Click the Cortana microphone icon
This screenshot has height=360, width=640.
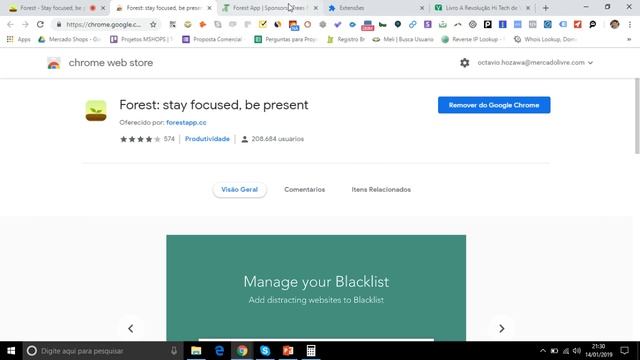pyautogui.click(x=174, y=351)
